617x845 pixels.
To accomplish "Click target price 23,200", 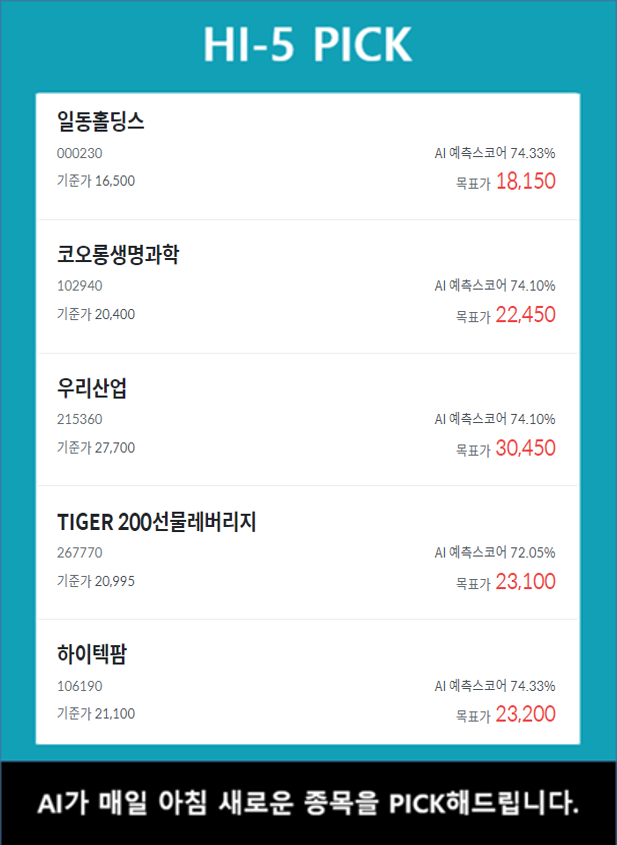I will (525, 714).
